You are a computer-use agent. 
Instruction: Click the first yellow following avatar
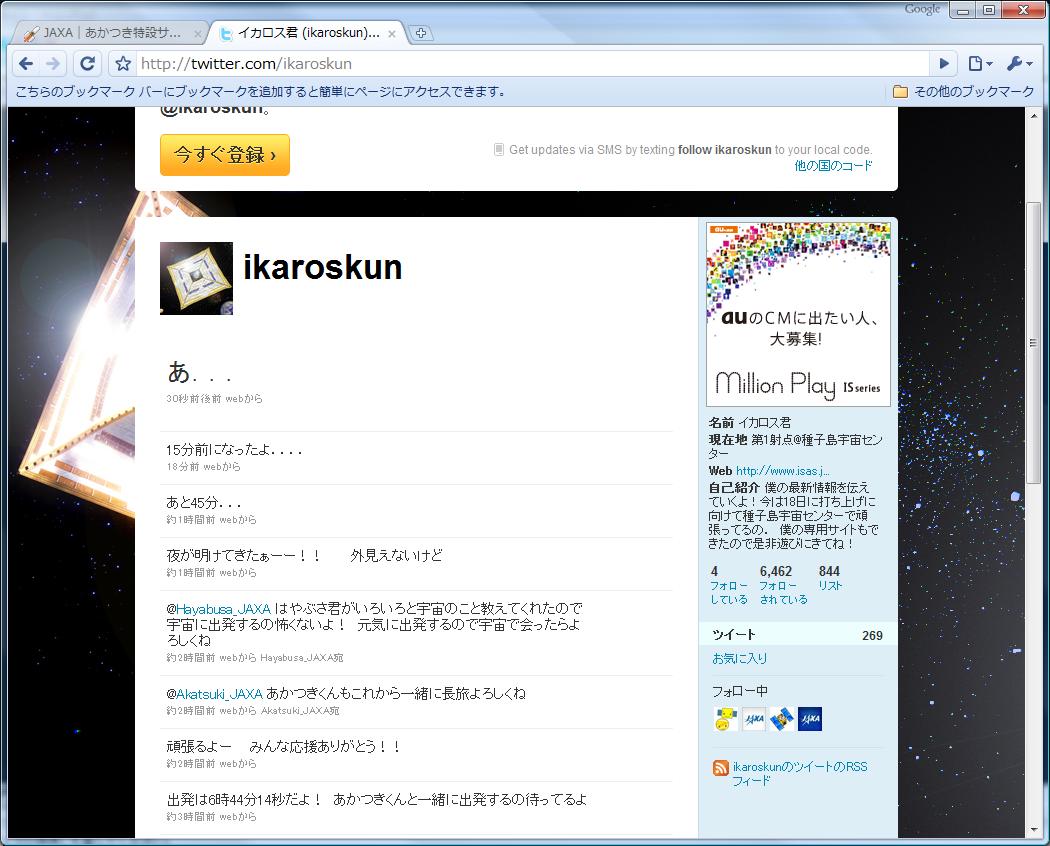[x=725, y=719]
